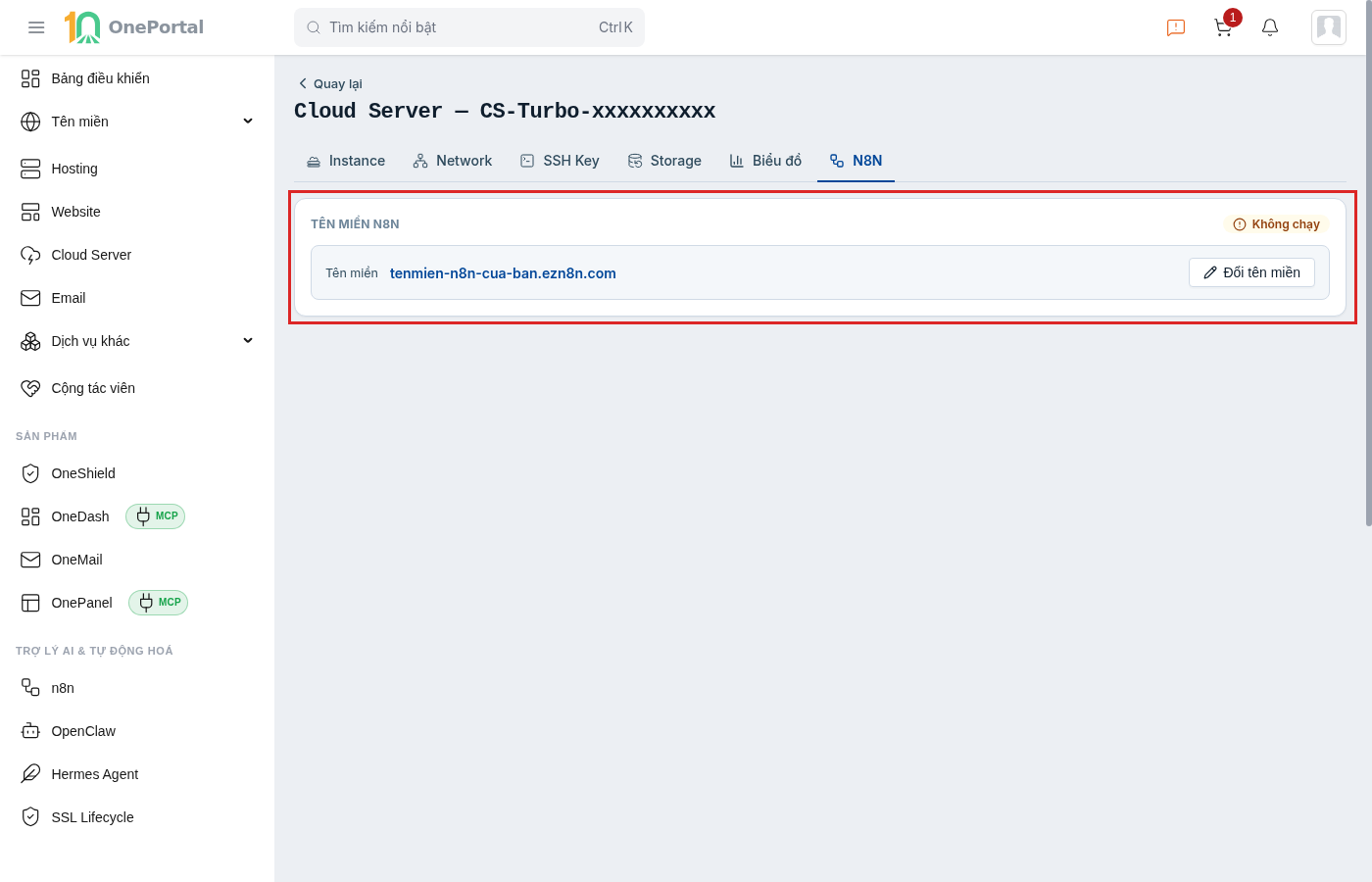Image resolution: width=1372 pixels, height=882 pixels.
Task: Open the shopping cart icon
Action: (x=1223, y=27)
